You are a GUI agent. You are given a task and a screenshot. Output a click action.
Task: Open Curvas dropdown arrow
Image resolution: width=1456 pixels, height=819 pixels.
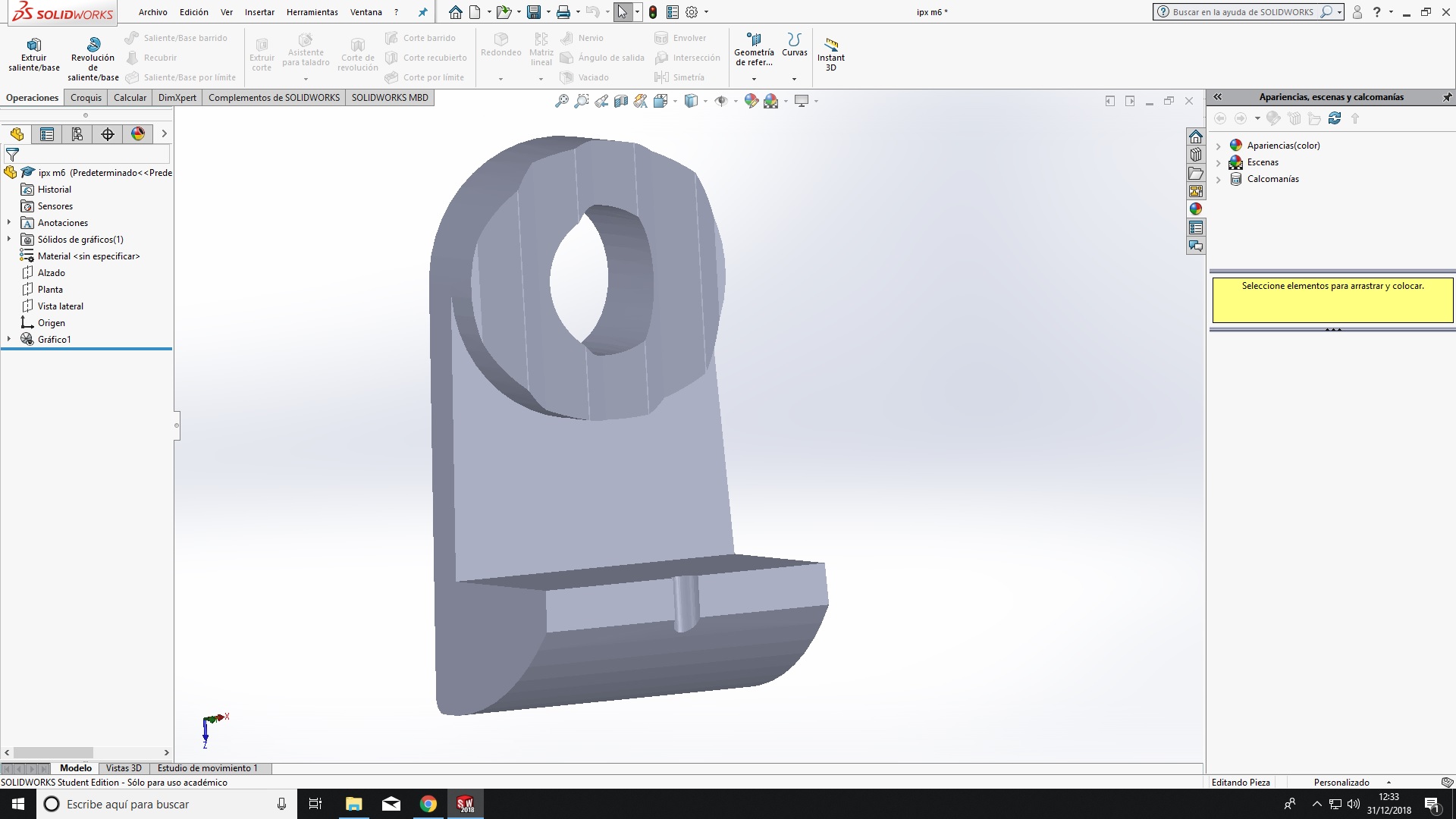pos(794,79)
